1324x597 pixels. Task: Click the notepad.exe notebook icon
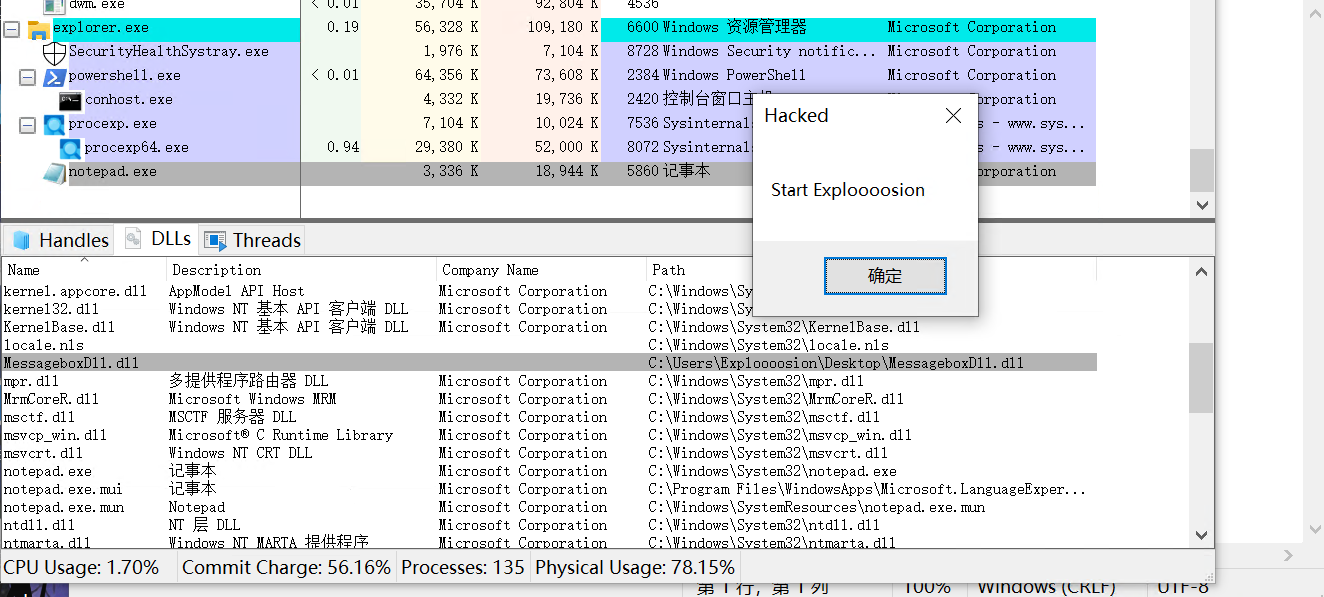54,172
